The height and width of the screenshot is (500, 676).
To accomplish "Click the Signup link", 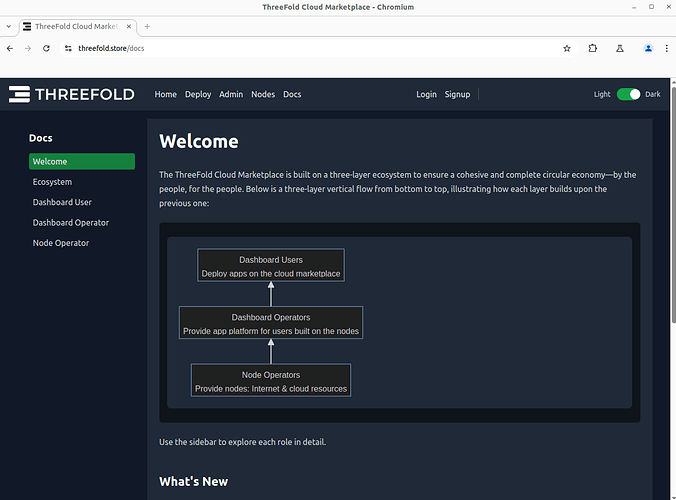I will [457, 94].
